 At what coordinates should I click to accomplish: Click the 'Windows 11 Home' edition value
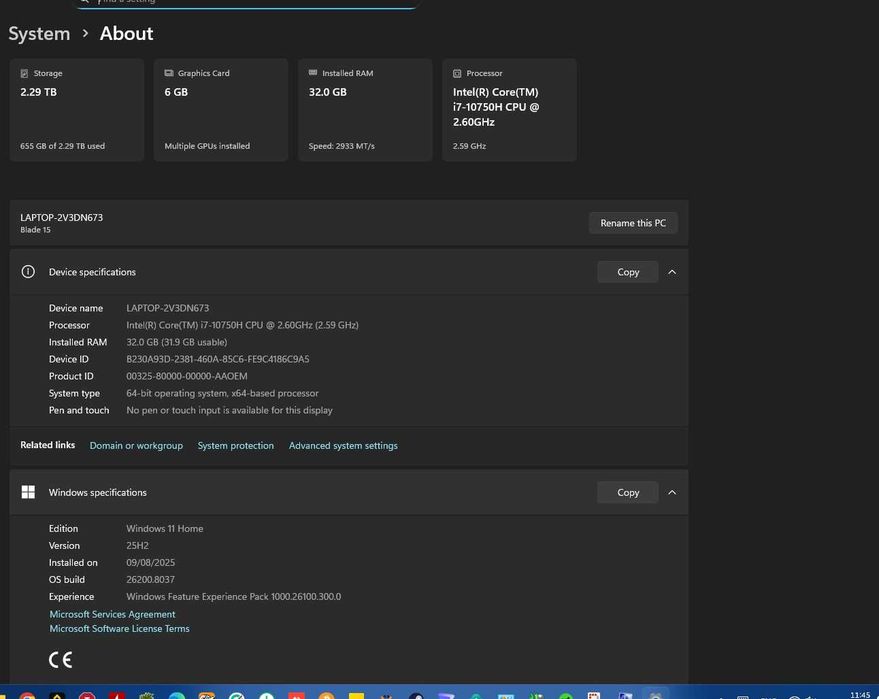164,529
